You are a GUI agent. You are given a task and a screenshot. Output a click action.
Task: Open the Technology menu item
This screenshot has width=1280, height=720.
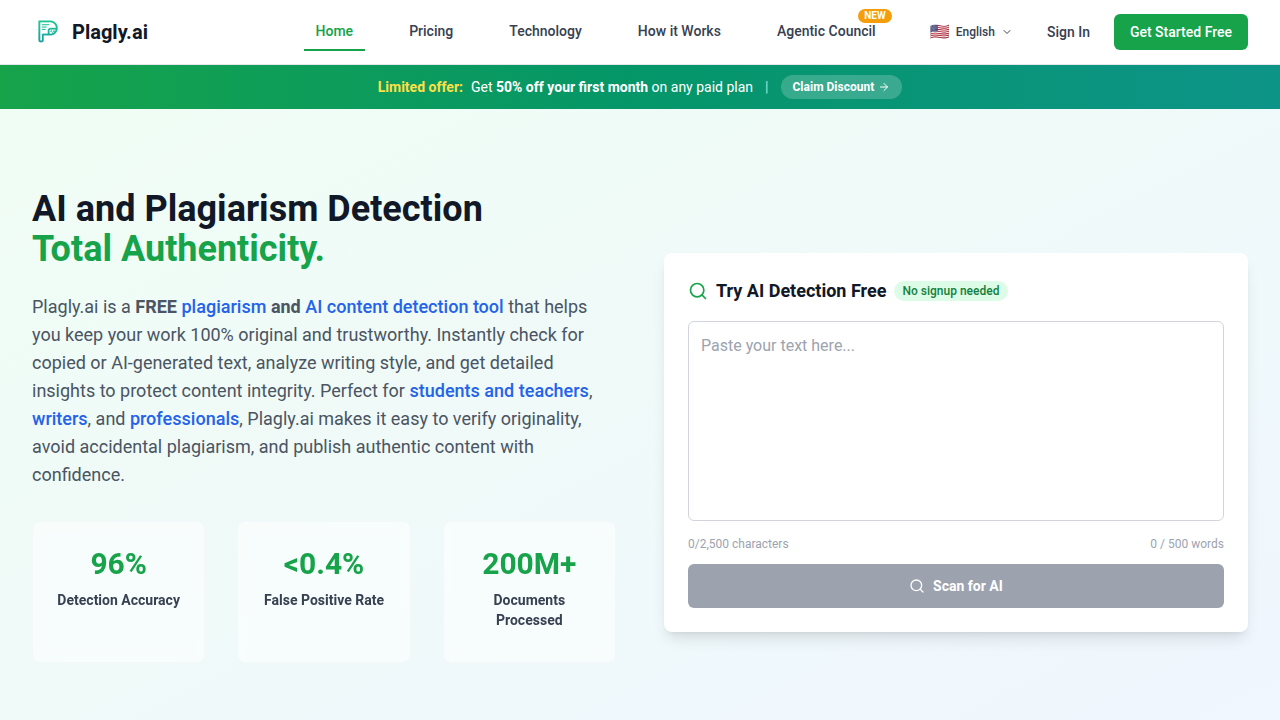pos(545,31)
